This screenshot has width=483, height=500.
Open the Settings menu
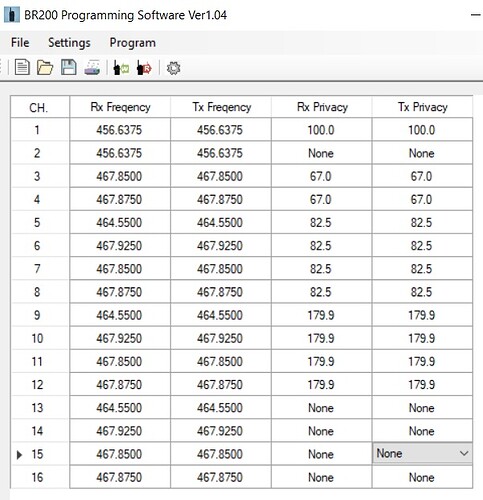click(x=69, y=43)
